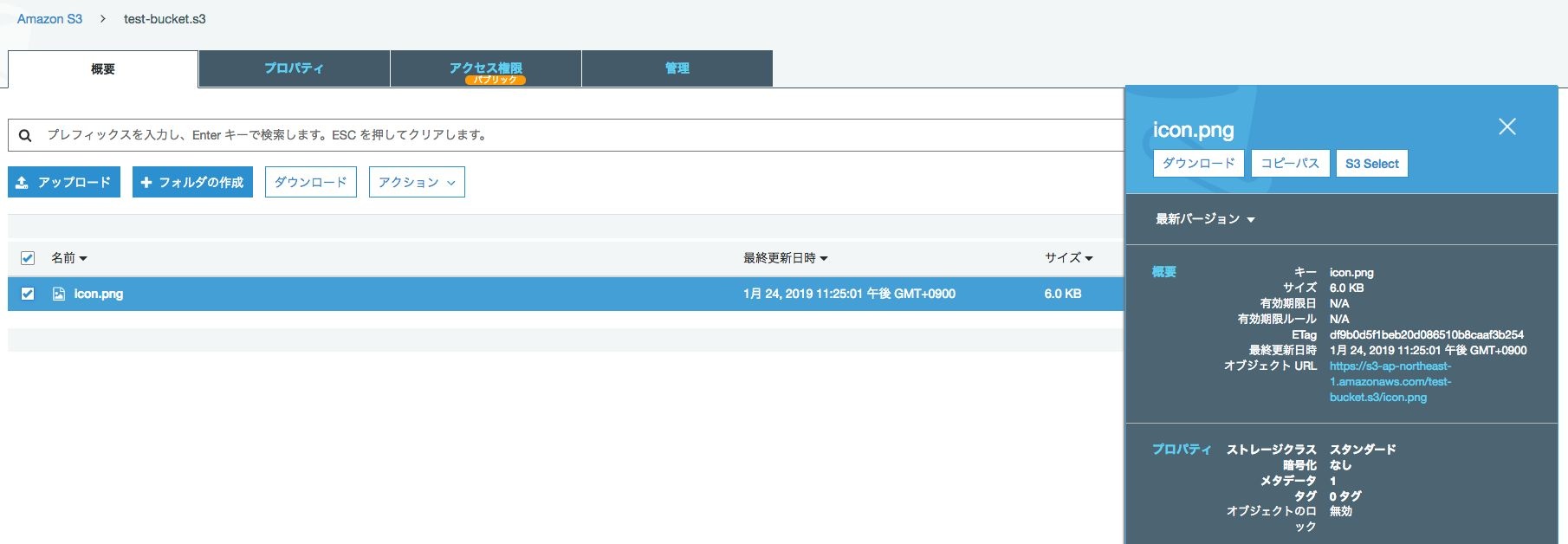This screenshot has height=544, width=1568.
Task: Close the icon.png detail panel
Action: (x=1507, y=126)
